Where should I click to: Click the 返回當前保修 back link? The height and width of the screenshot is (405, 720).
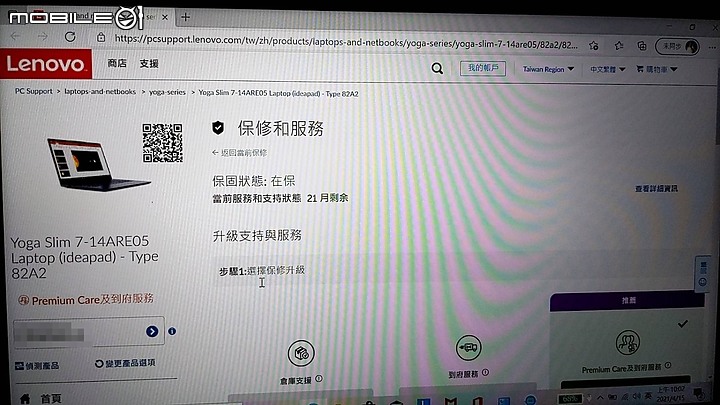pos(239,152)
